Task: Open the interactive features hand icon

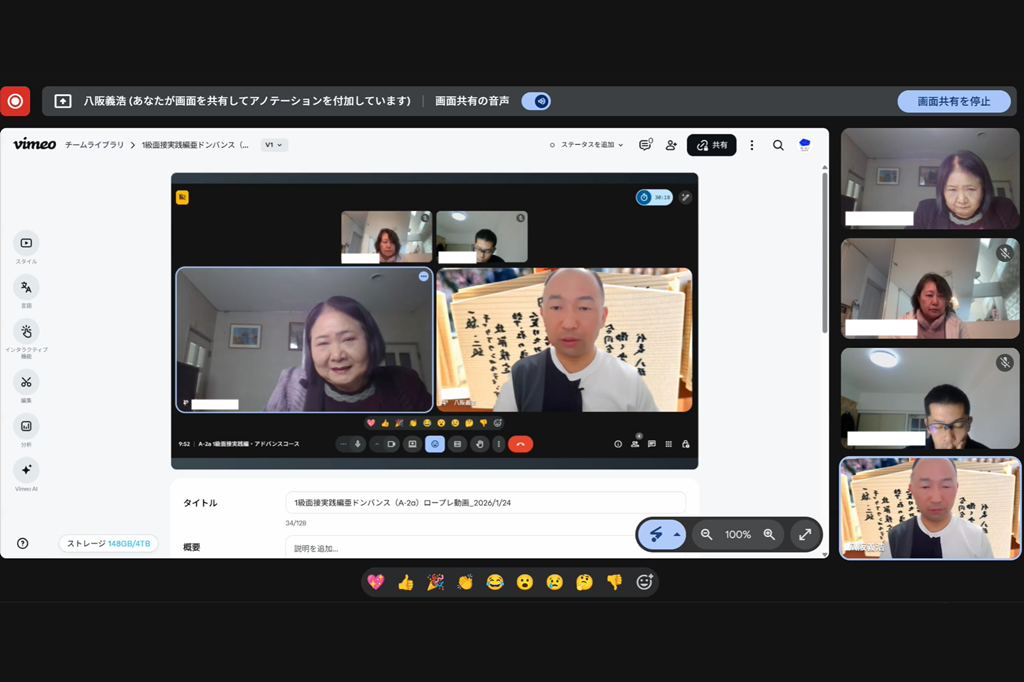Action: pyautogui.click(x=26, y=331)
